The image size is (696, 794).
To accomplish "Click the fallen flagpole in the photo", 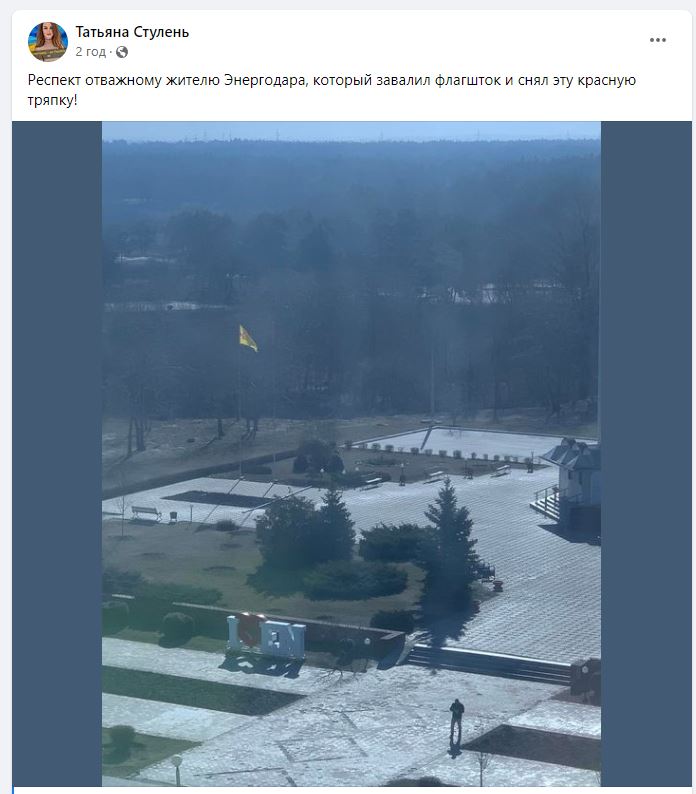I will (427, 436).
